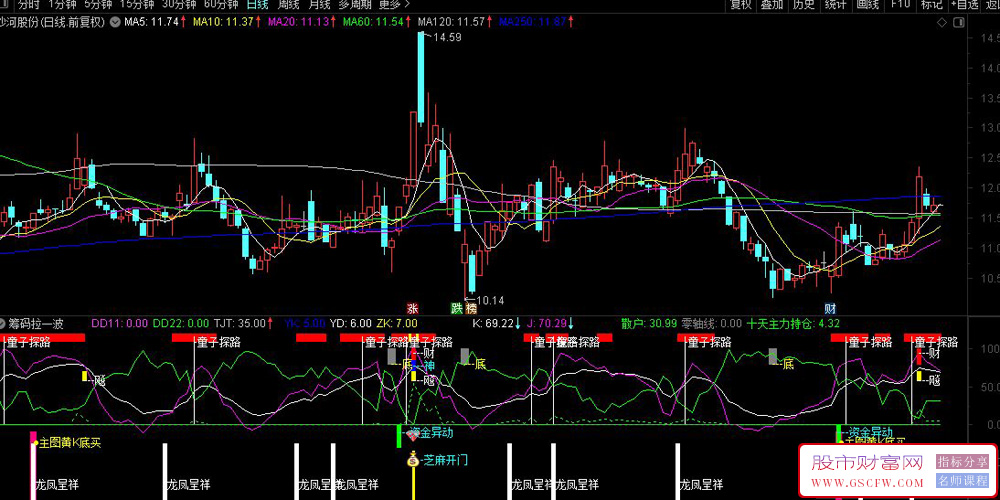Click the diamond 资金异动 signal icon
Screen dimensions: 1000x500
[x=413, y=434]
